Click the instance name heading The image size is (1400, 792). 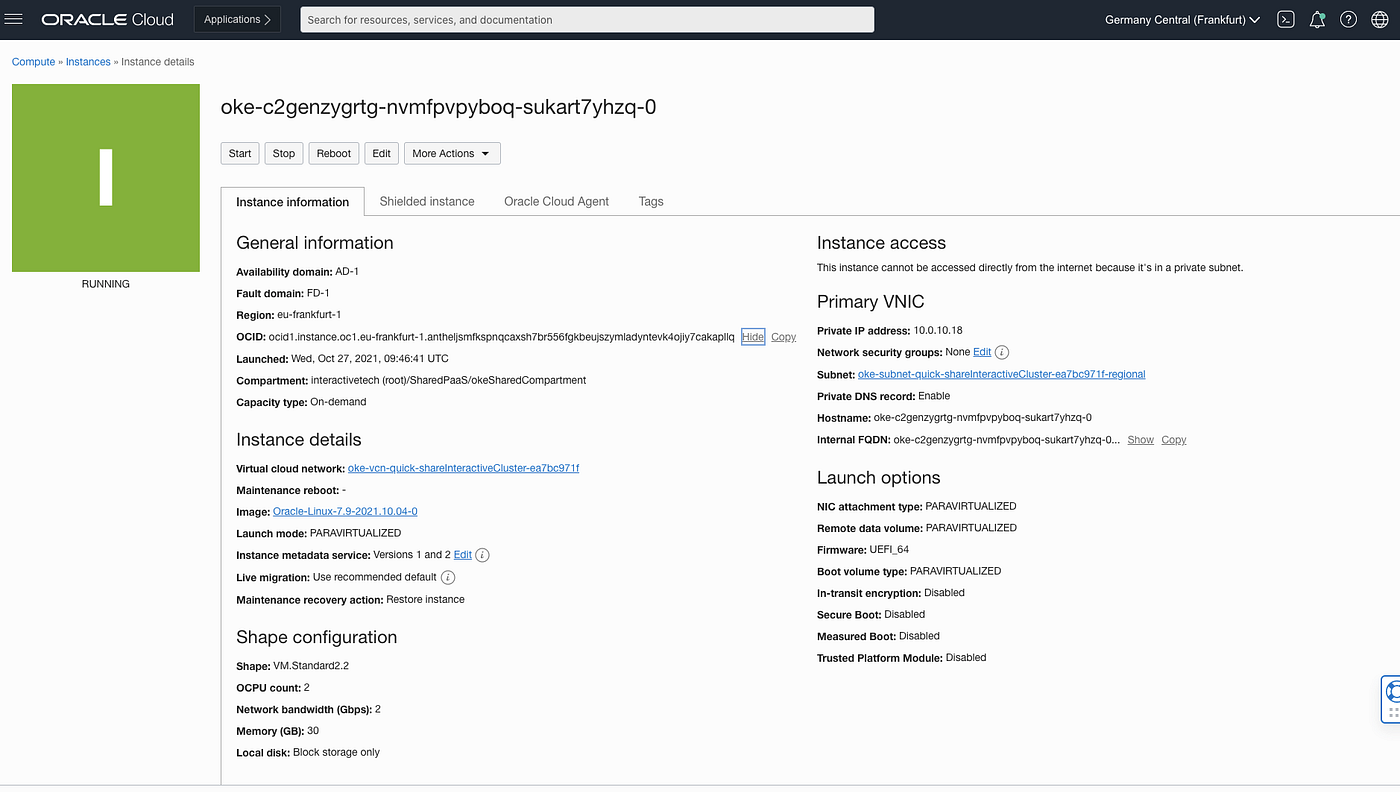point(438,107)
